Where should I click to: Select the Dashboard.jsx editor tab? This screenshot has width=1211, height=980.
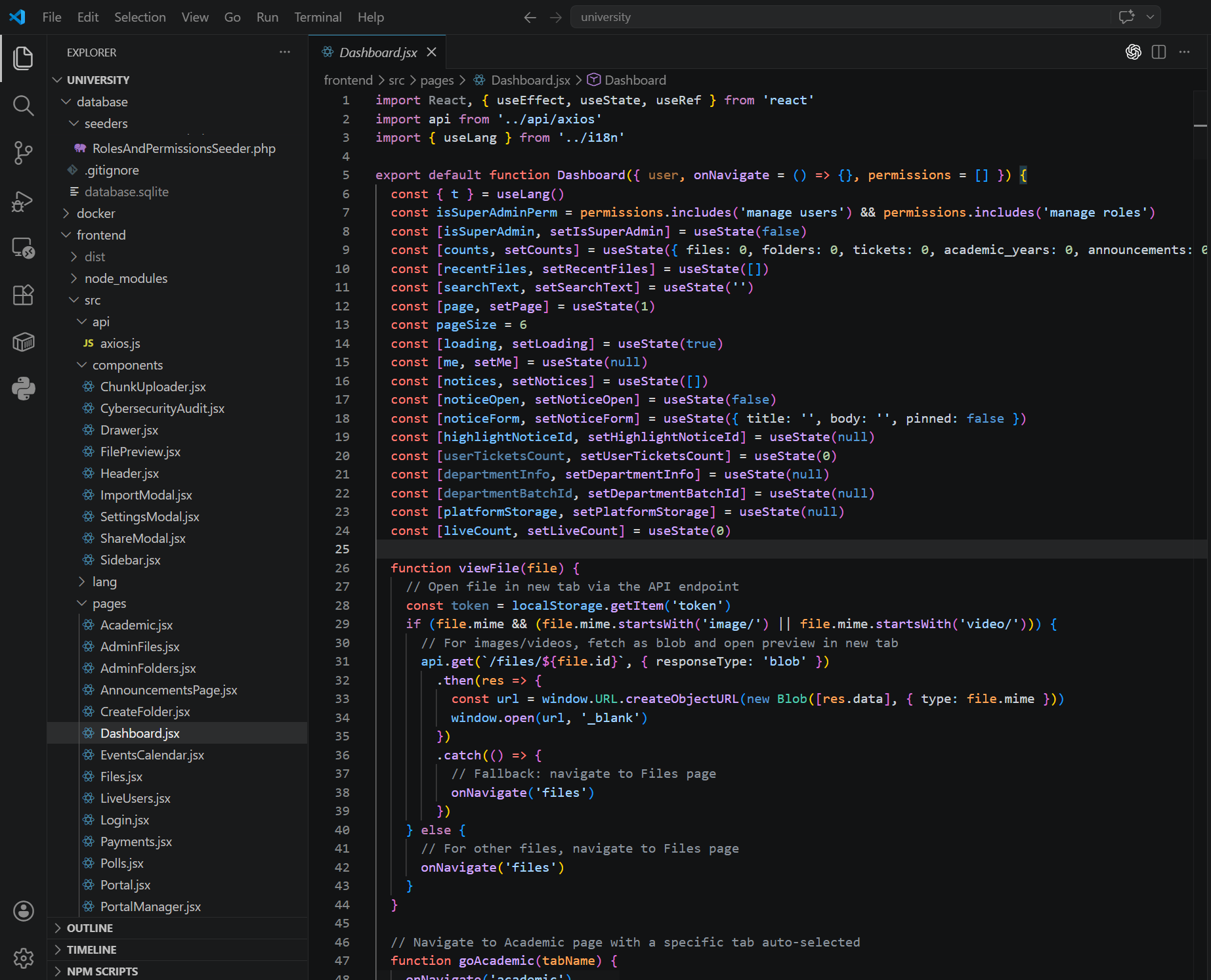pyautogui.click(x=377, y=52)
